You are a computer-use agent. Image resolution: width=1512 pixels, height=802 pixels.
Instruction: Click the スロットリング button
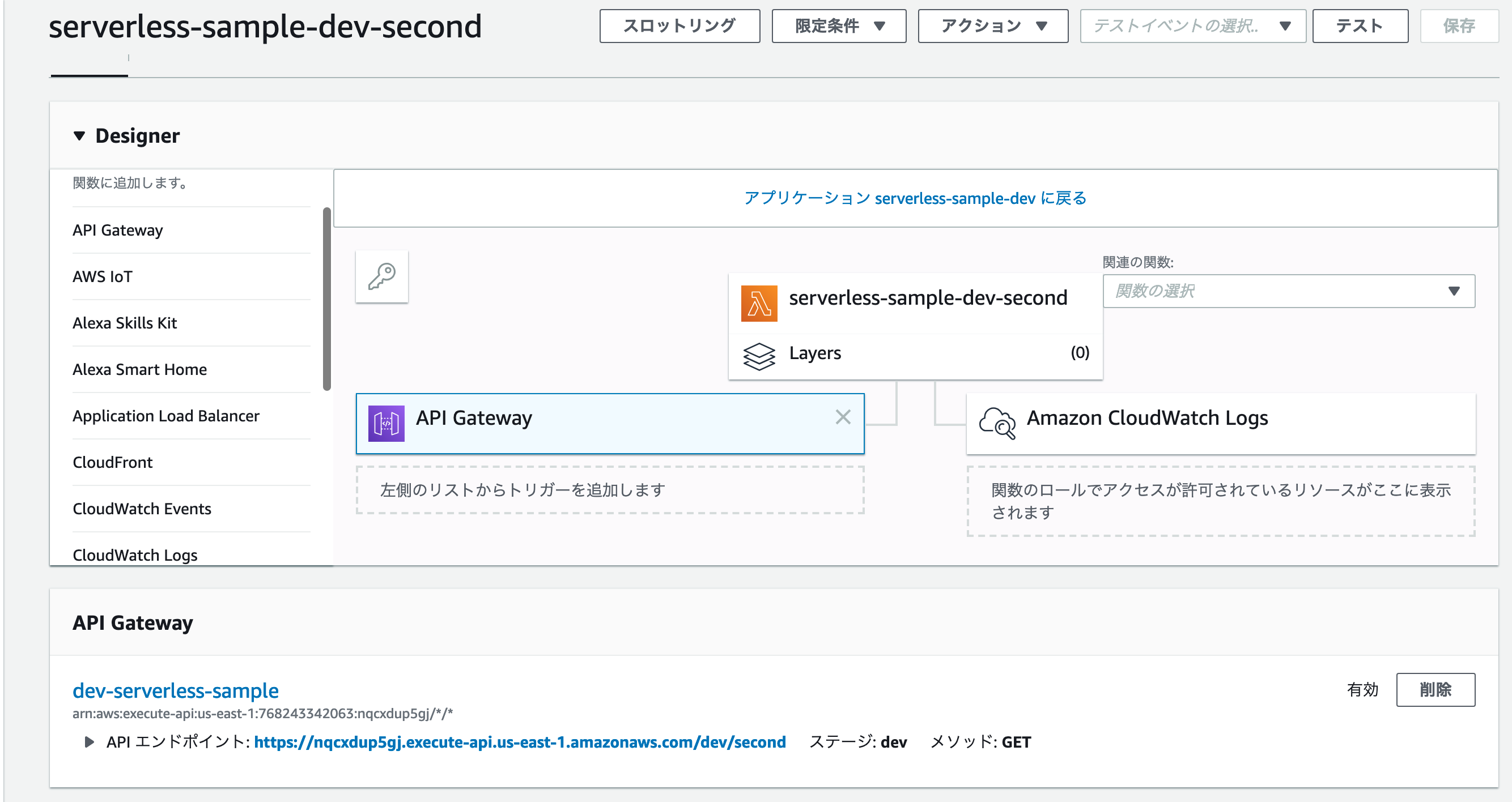pos(679,26)
